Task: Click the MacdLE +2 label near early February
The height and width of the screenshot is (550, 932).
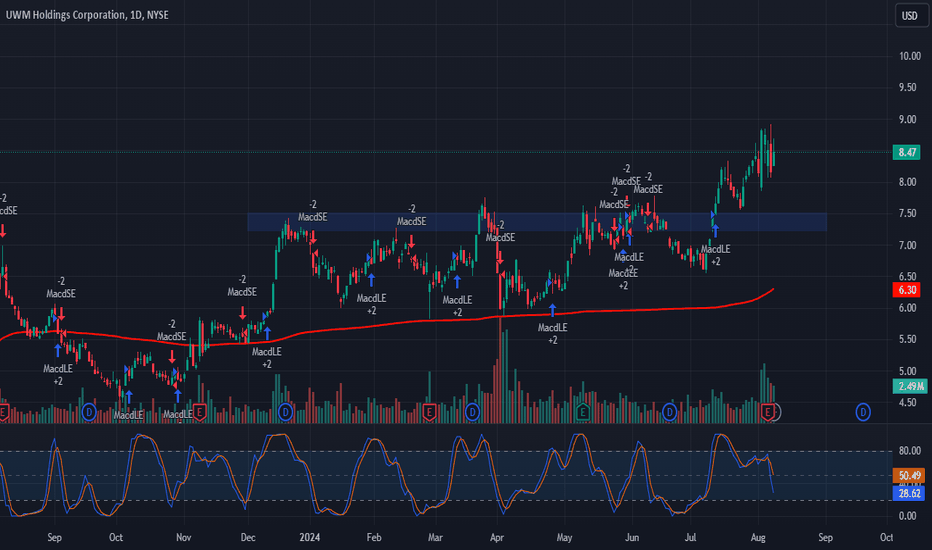Action: tap(371, 304)
